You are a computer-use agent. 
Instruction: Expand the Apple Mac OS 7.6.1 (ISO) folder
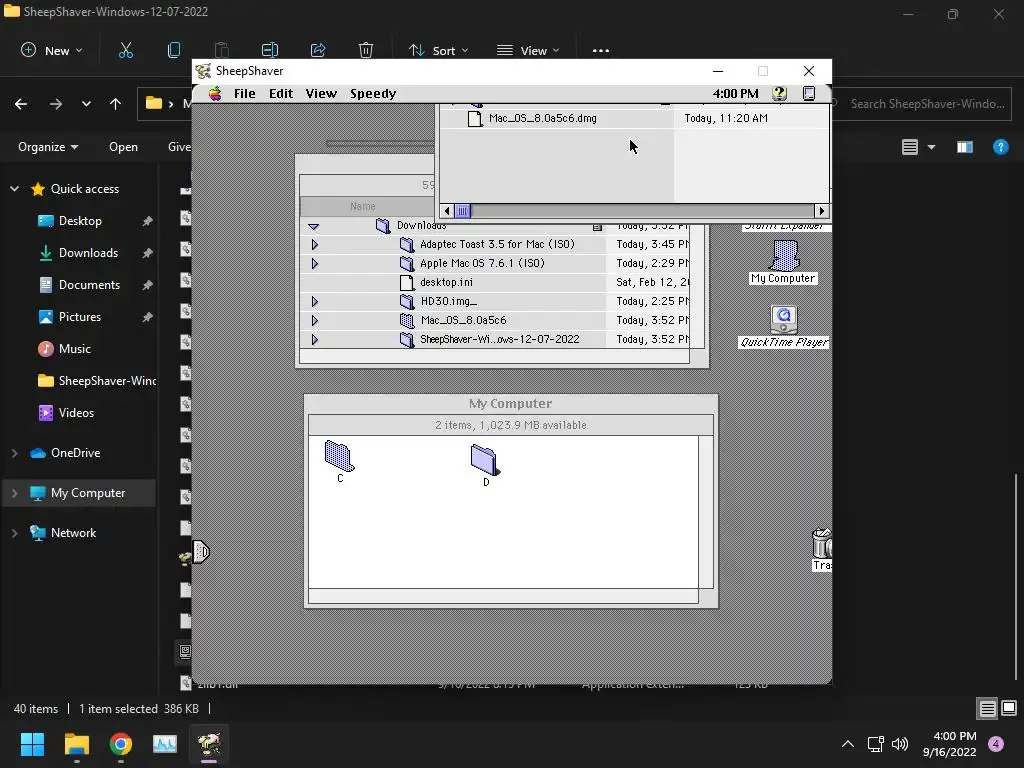[x=315, y=264]
